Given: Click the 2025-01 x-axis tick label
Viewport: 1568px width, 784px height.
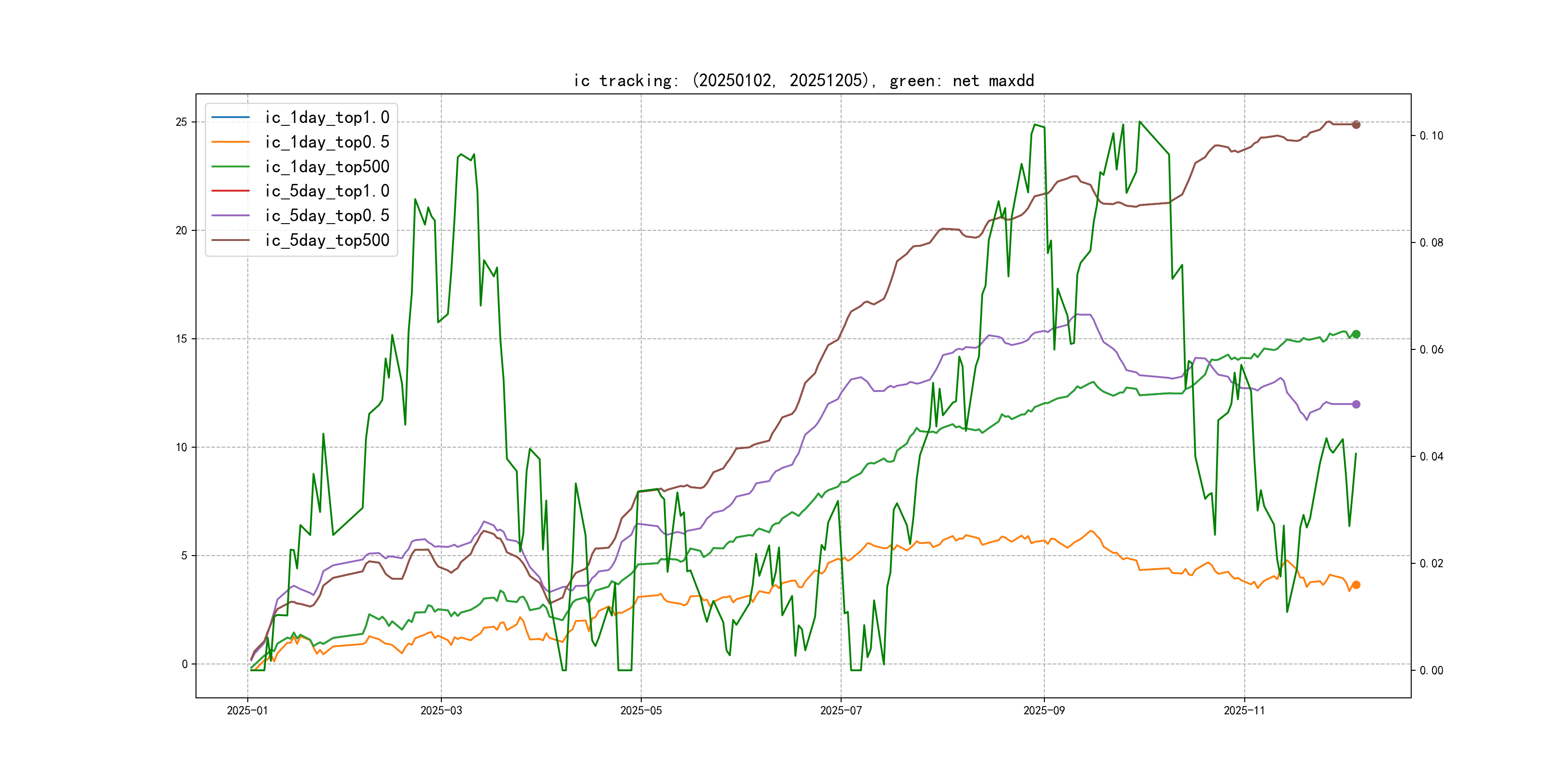Looking at the screenshot, I should (x=247, y=710).
